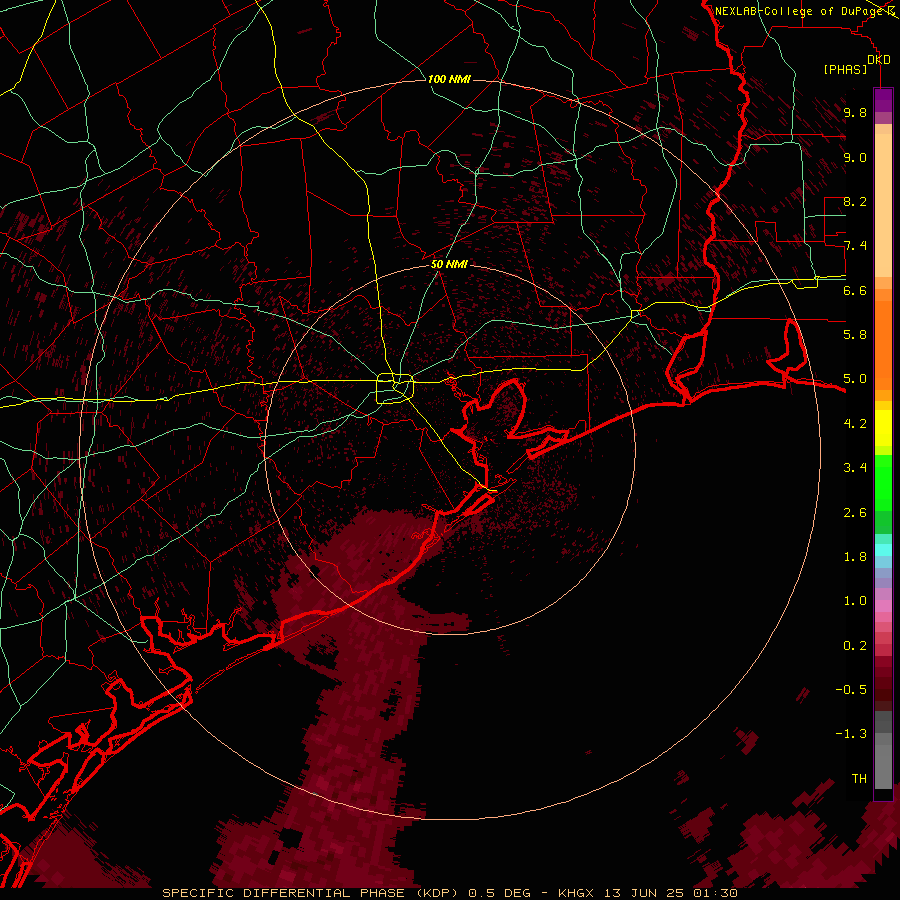This screenshot has height=900, width=900.
Task: Click the 2.6 scale value
Action: (x=855, y=513)
